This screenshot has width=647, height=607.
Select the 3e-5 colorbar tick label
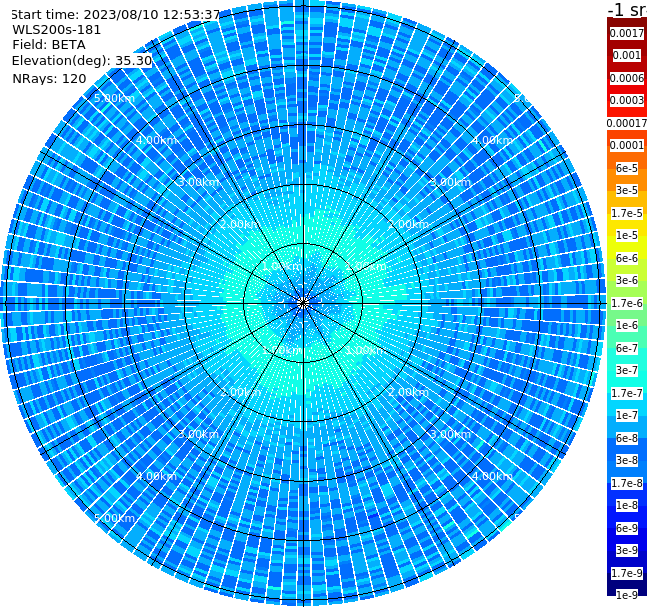(627, 190)
